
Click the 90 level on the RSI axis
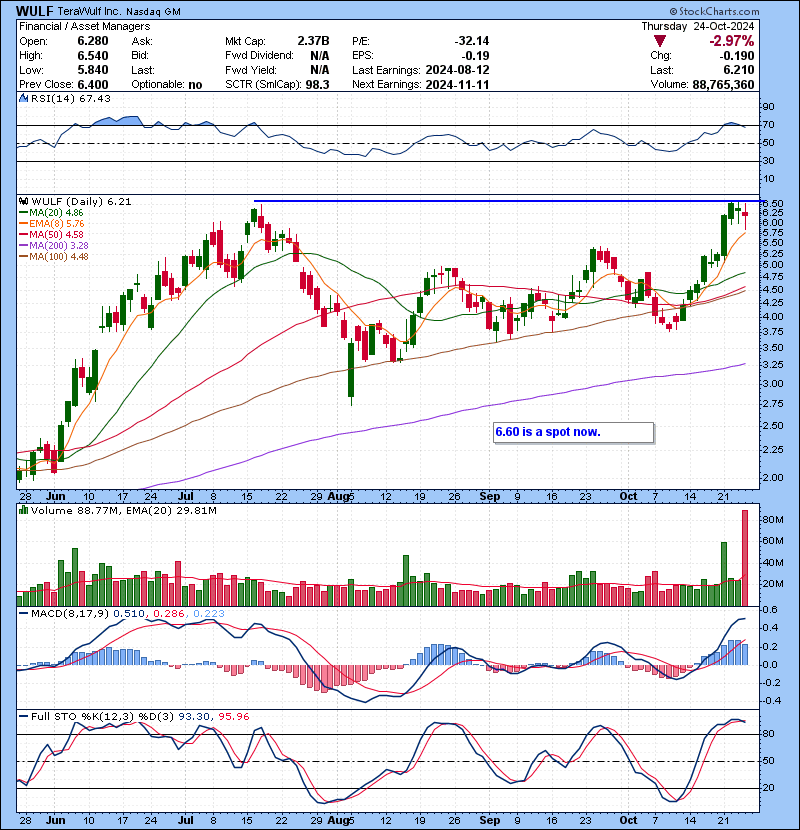click(768, 107)
